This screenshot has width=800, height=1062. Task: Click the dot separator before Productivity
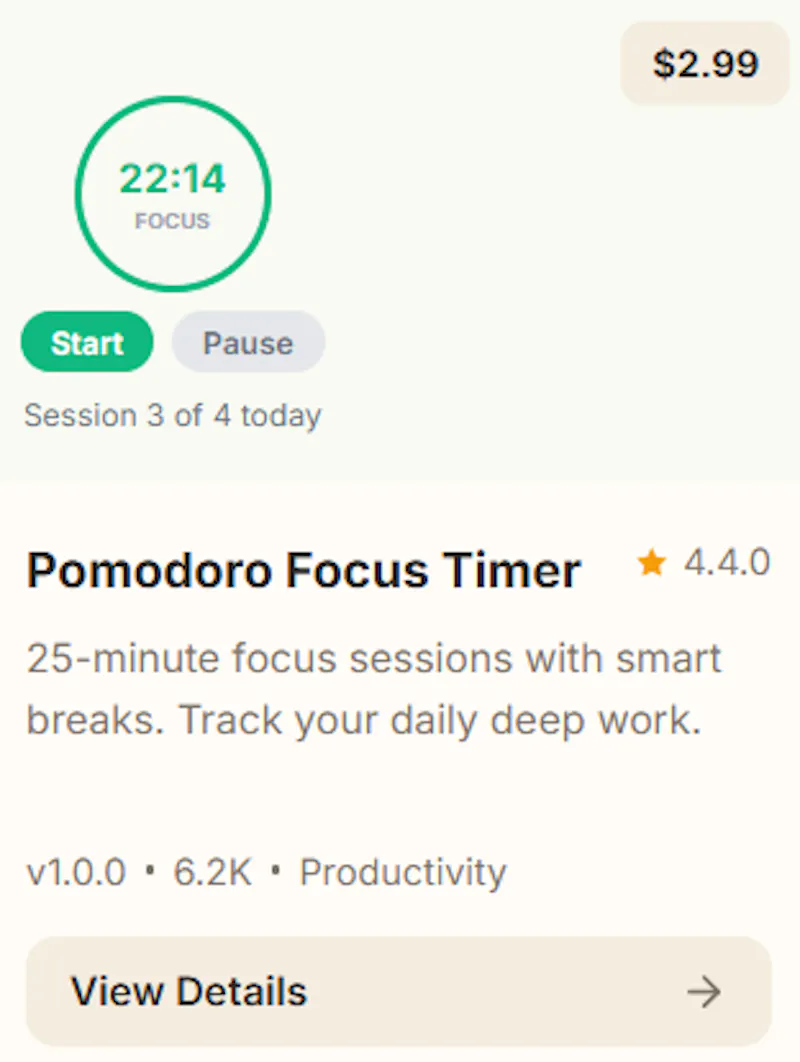point(275,870)
